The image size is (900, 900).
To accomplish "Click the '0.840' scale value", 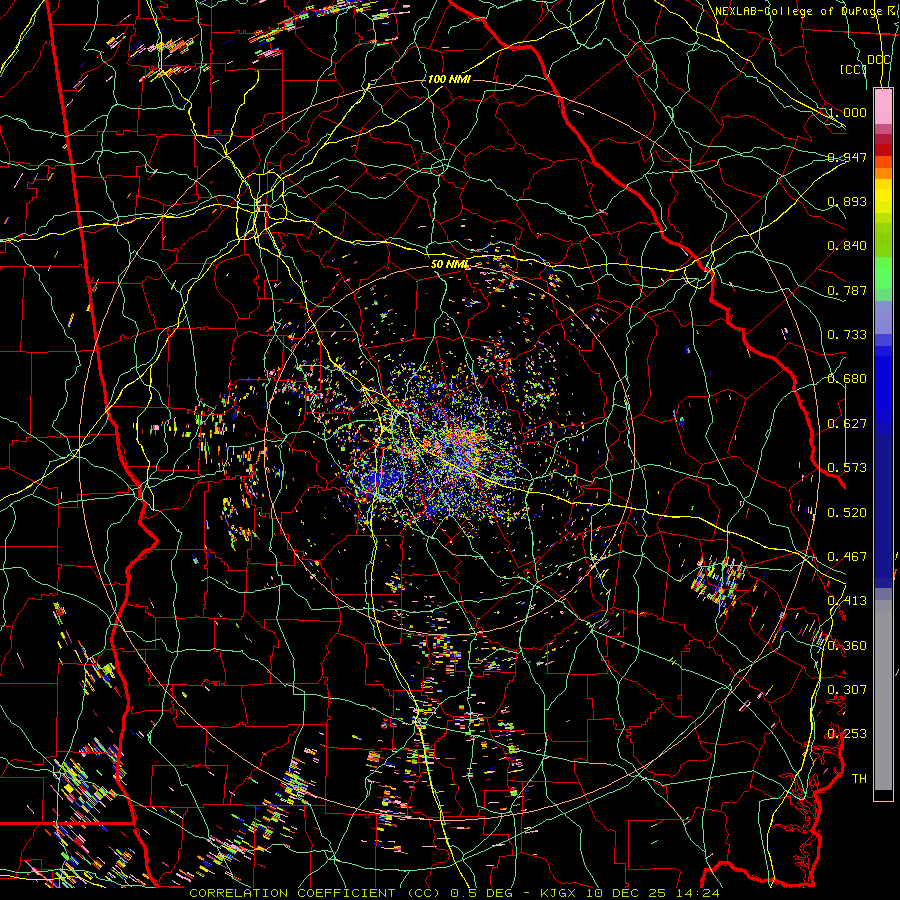I will [x=847, y=246].
